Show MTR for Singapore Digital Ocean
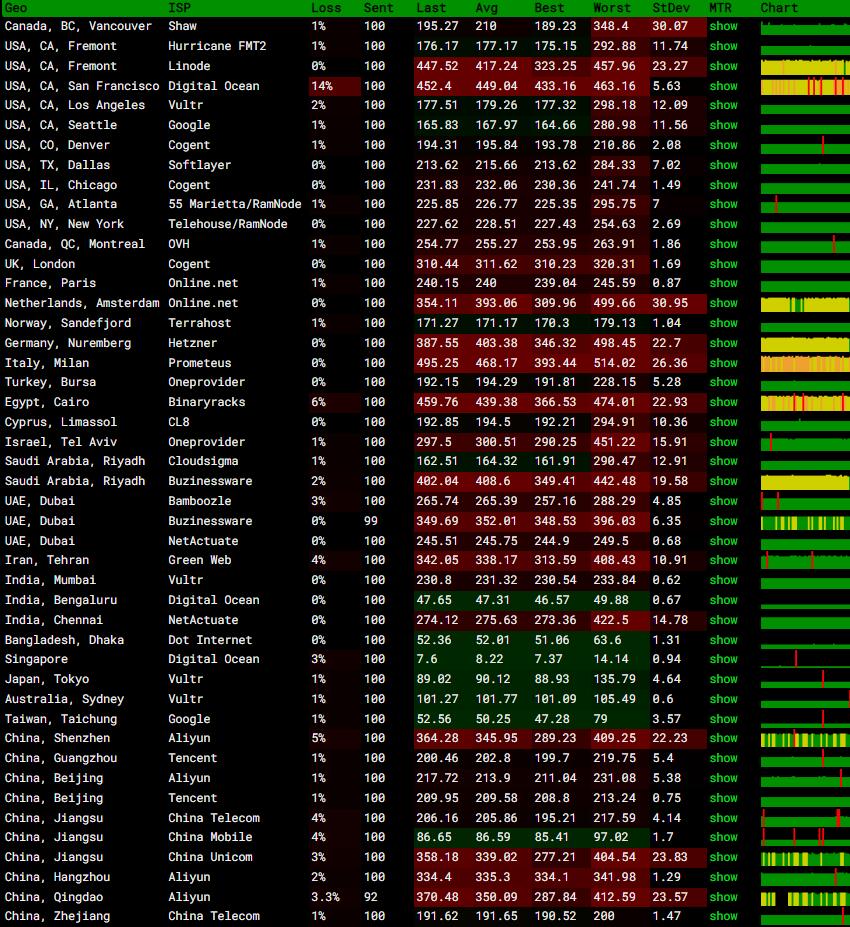The height and width of the screenshot is (927, 850). pos(724,659)
